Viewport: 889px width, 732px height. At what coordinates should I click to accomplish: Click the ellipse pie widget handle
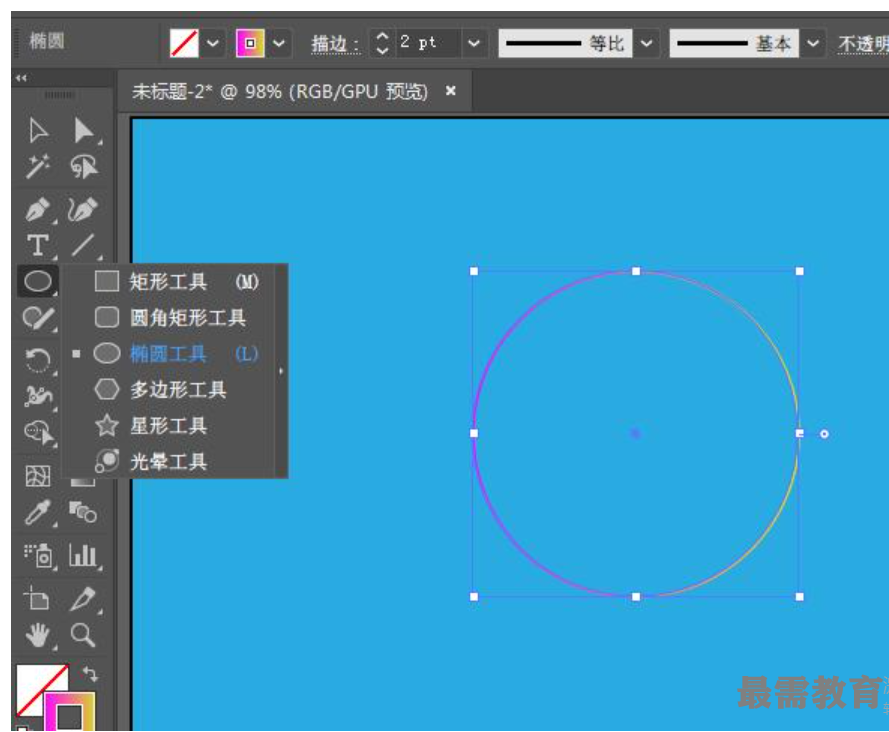[x=824, y=434]
